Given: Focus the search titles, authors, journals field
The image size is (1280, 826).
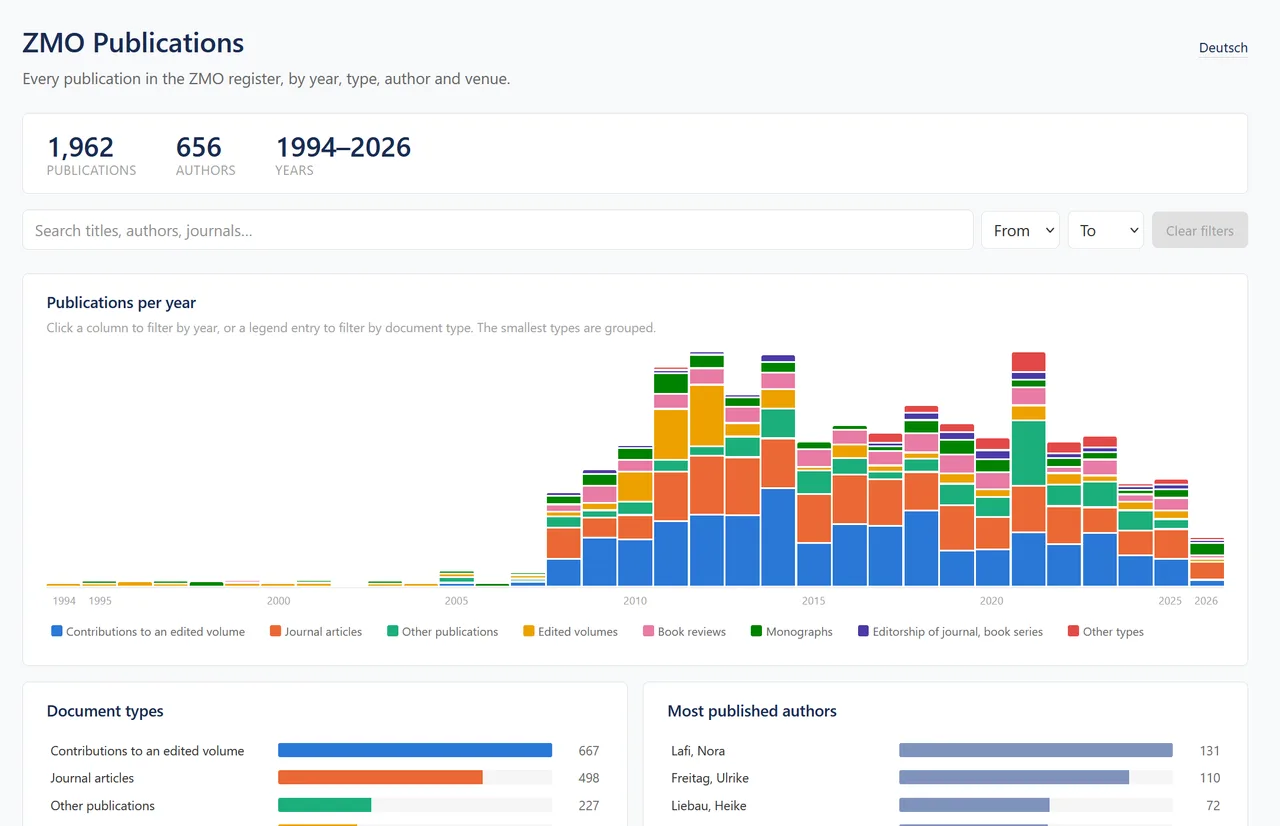Looking at the screenshot, I should [498, 230].
